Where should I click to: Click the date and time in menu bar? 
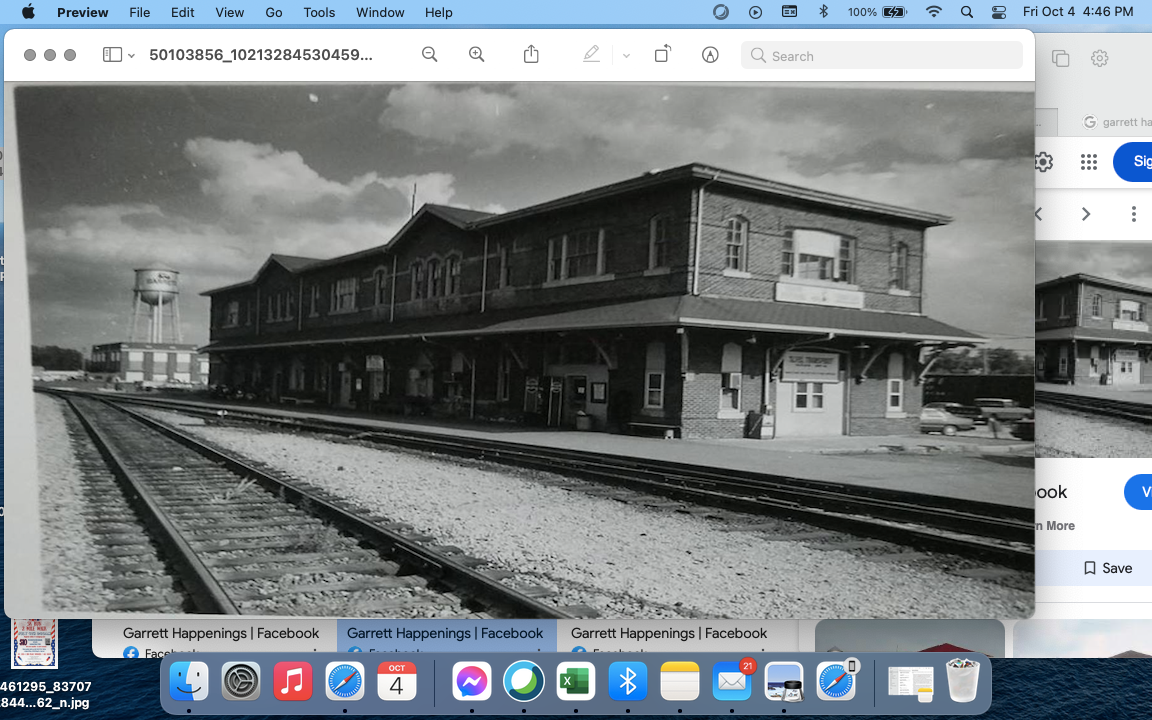click(1078, 12)
